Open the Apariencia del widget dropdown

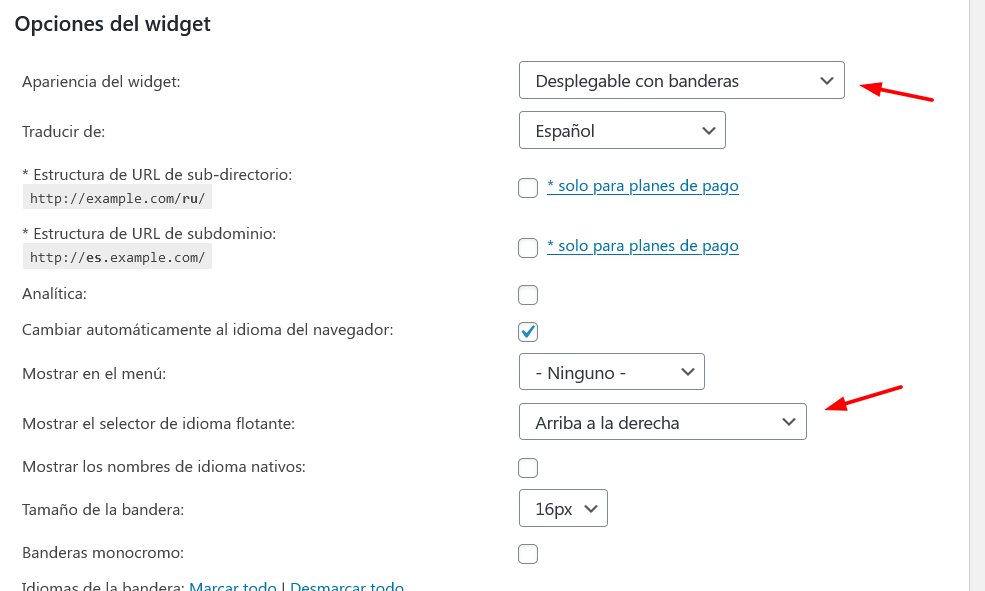click(x=682, y=80)
